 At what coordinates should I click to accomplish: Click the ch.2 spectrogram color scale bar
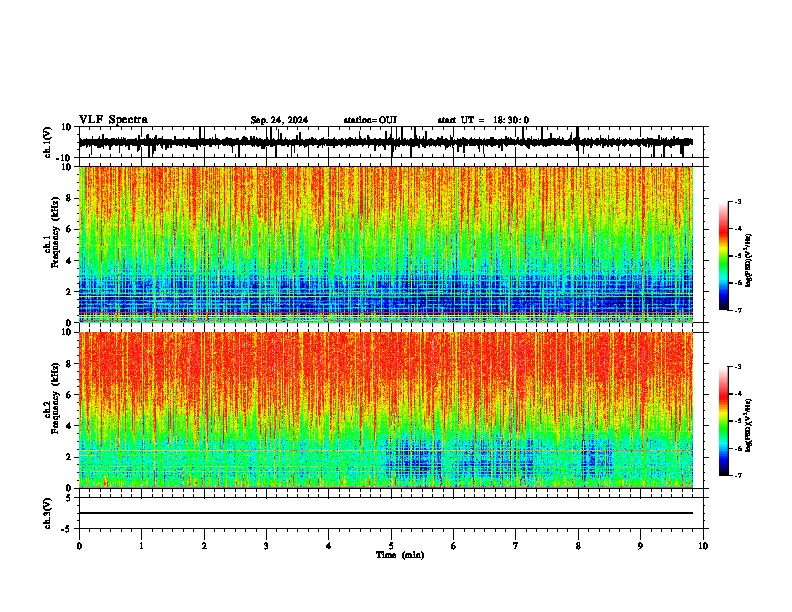724,421
